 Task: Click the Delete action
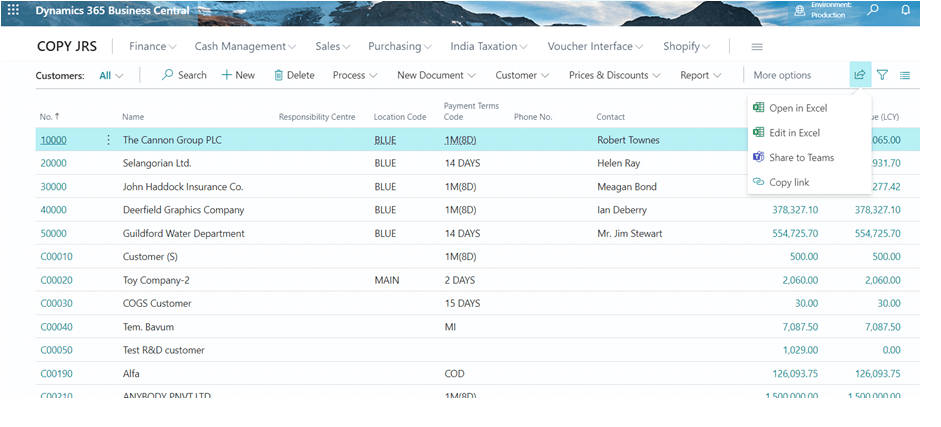tap(294, 75)
